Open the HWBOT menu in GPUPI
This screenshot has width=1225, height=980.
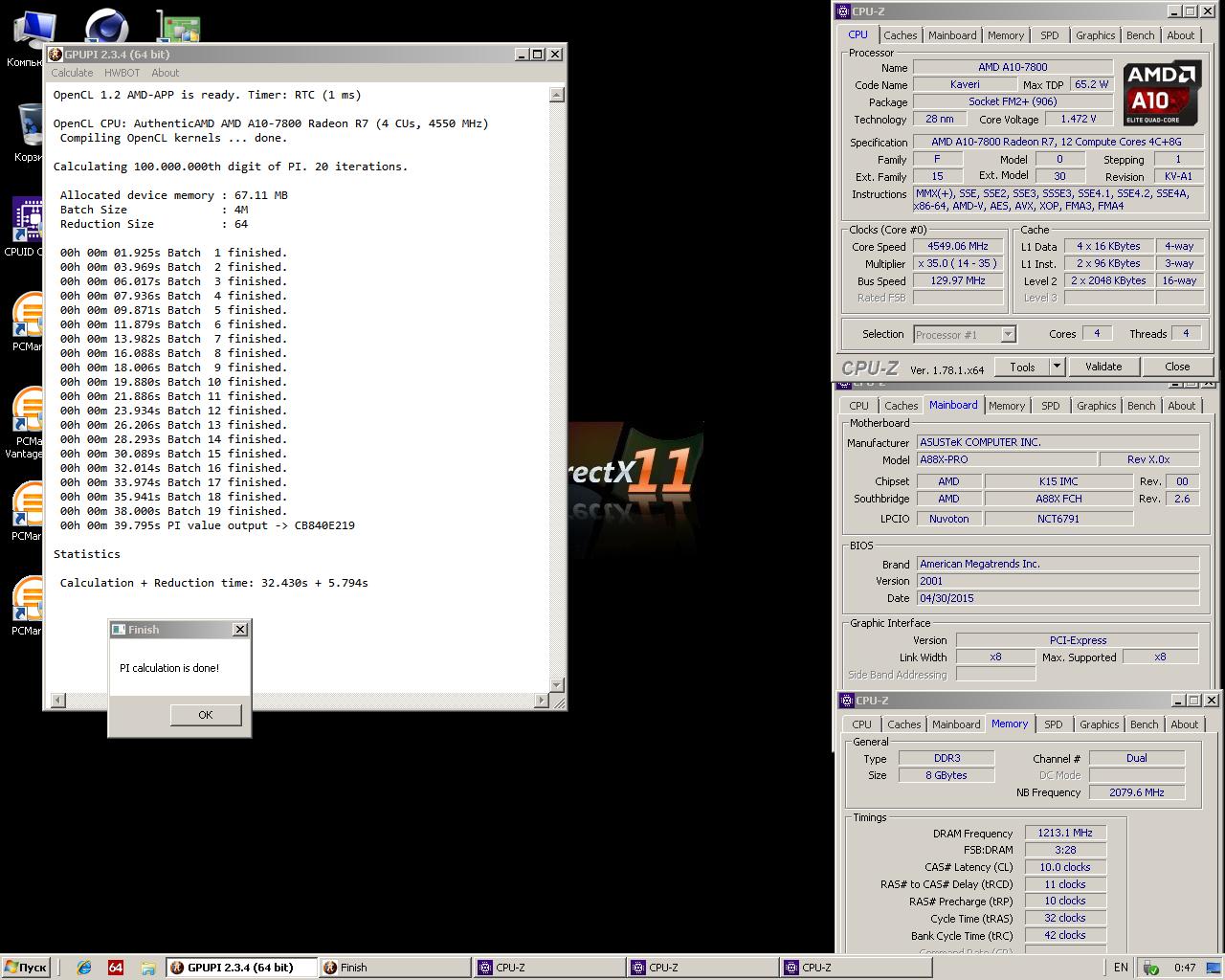[x=122, y=73]
